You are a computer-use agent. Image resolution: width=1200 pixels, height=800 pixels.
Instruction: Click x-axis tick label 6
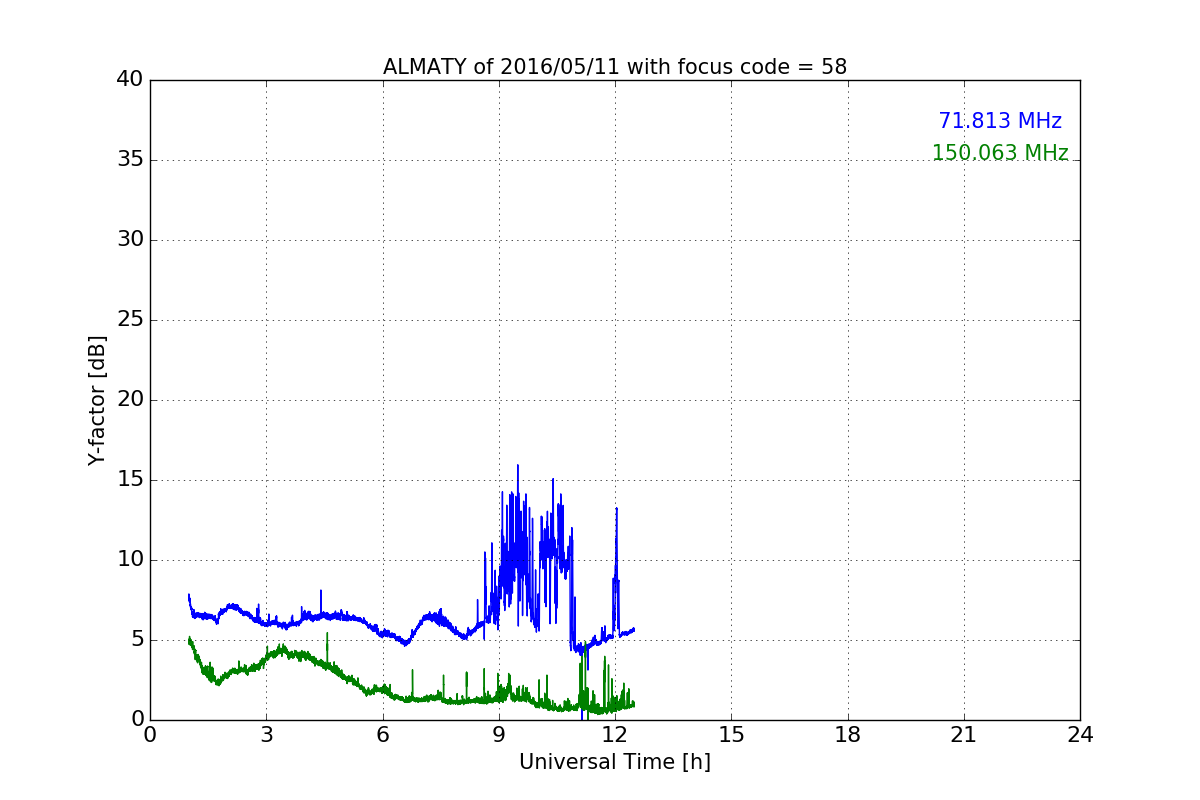pyautogui.click(x=382, y=734)
